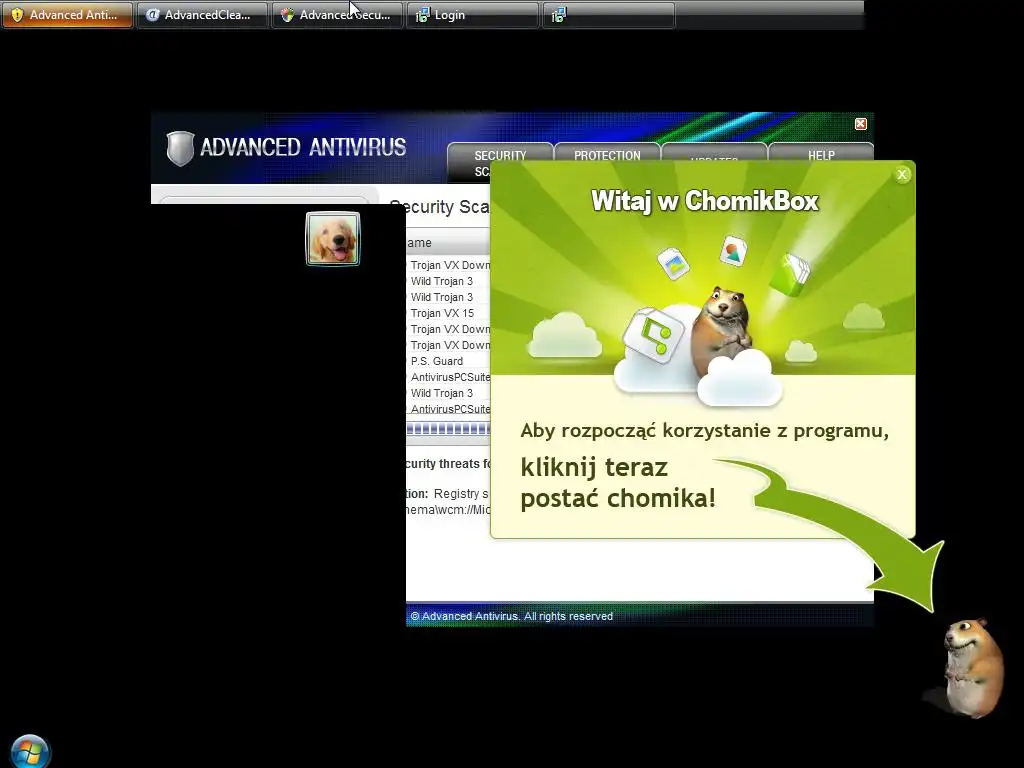This screenshot has width=1024, height=768.
Task: Switch to Advanced Anti... taskbar button
Action: coord(67,14)
